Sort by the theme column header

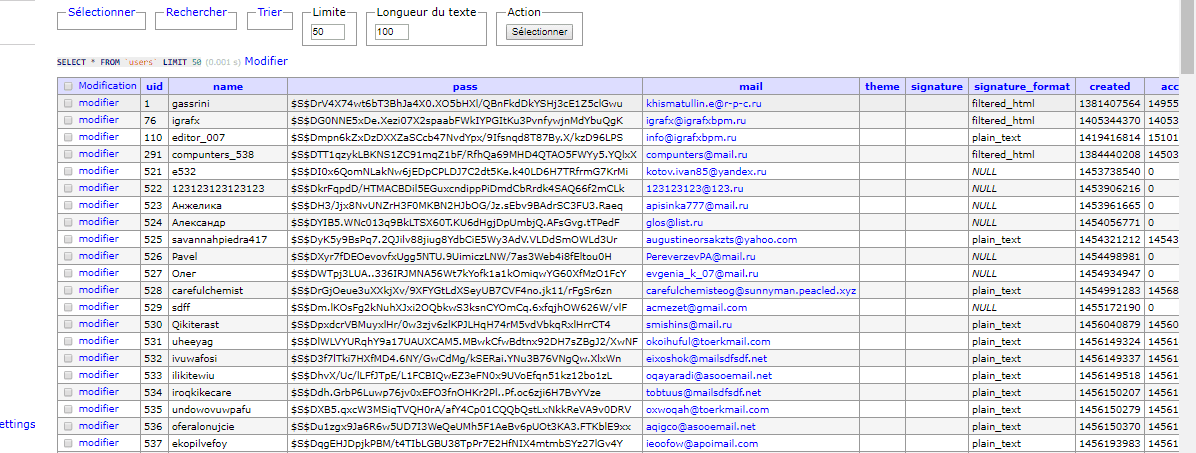pos(882,86)
